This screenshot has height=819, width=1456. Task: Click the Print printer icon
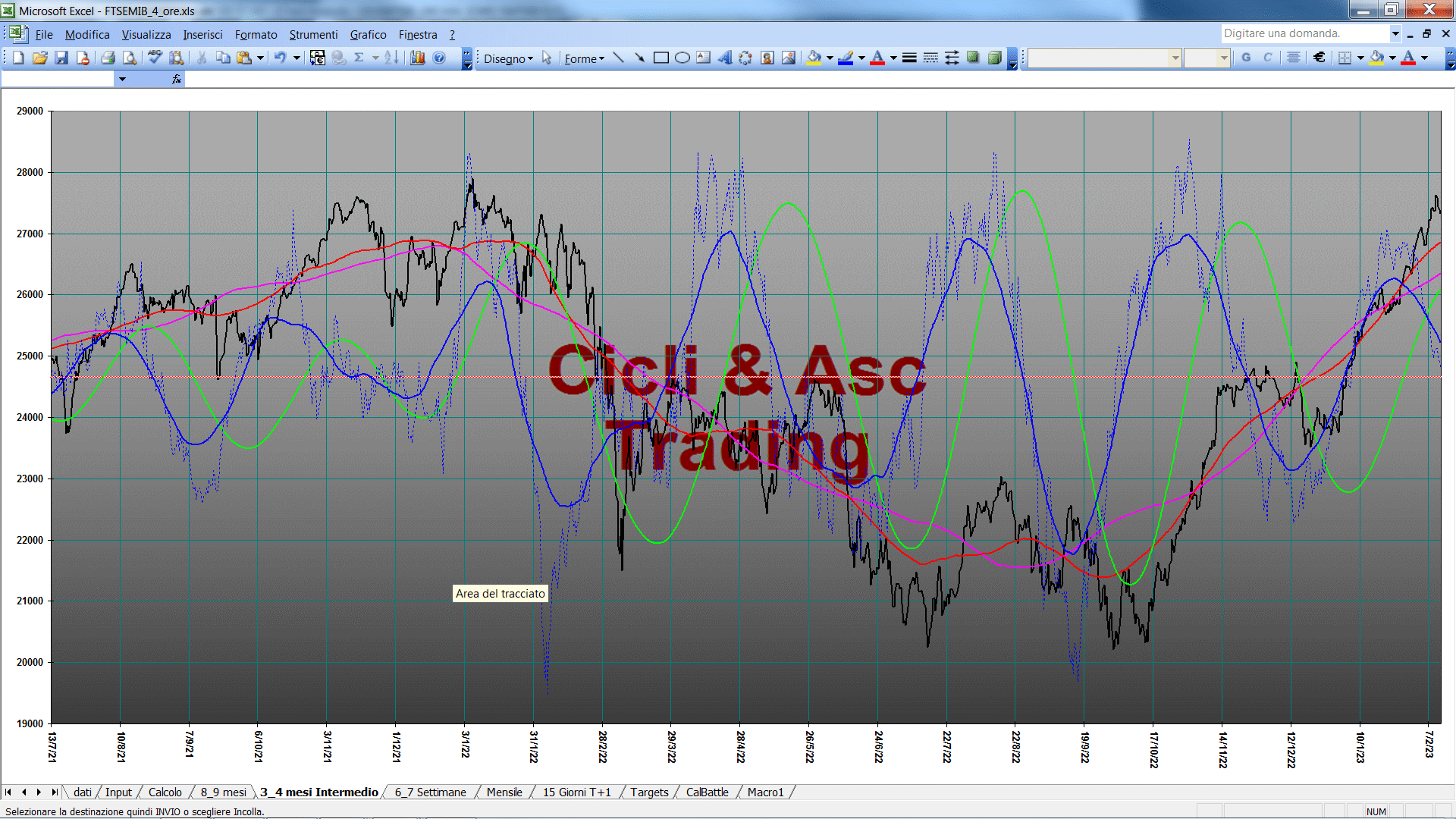pyautogui.click(x=108, y=58)
